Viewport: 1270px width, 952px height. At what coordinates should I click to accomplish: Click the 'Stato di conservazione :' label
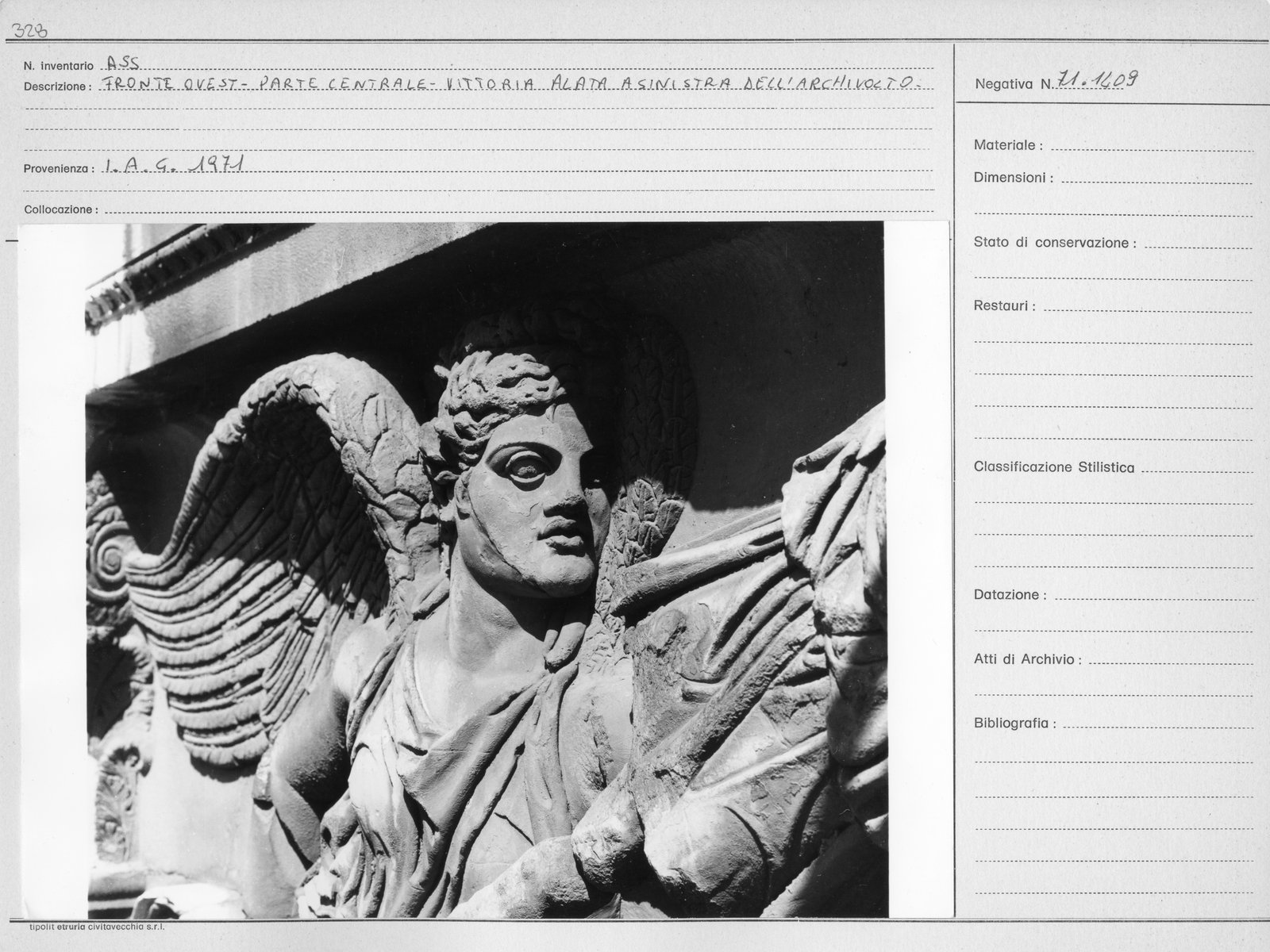tap(1055, 243)
